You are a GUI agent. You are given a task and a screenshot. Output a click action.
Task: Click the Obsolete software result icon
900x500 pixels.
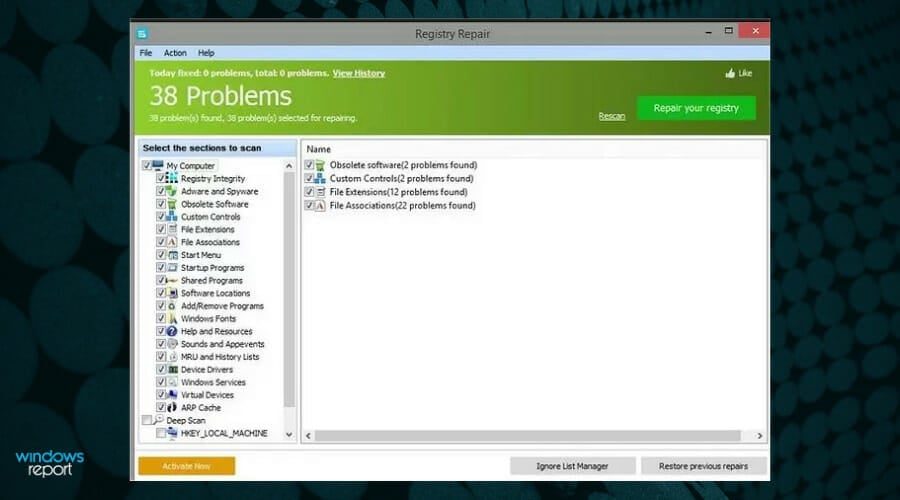(320, 165)
